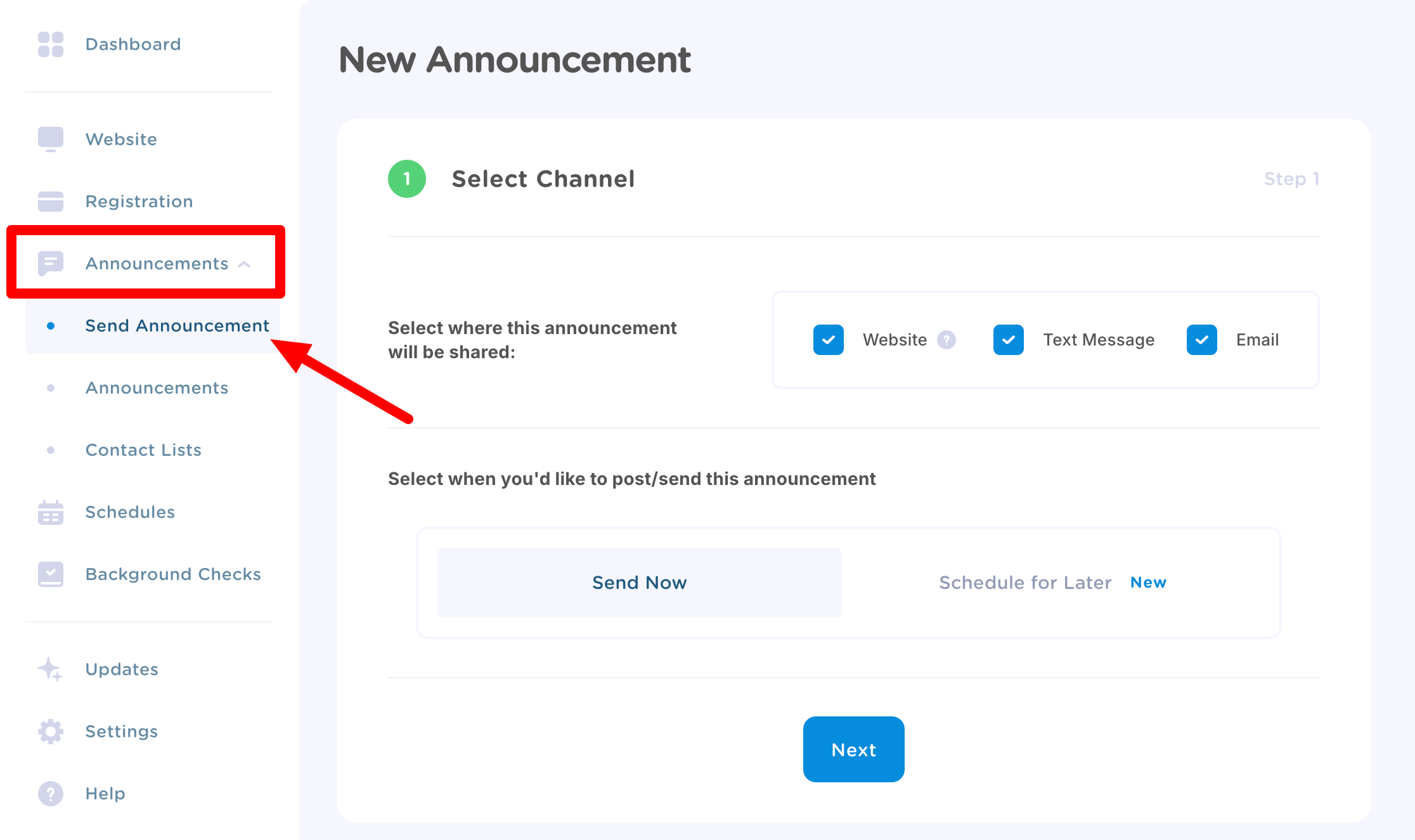Click the green step 1 circle
This screenshot has height=840, width=1415.
tap(407, 179)
